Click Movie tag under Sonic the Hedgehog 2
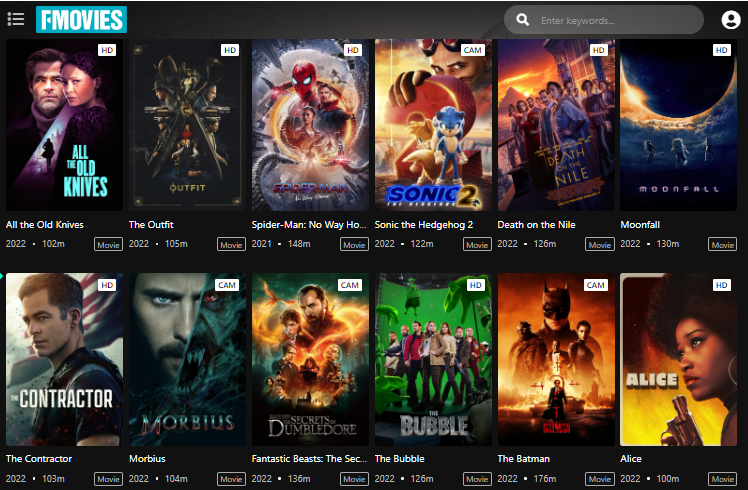 point(478,244)
